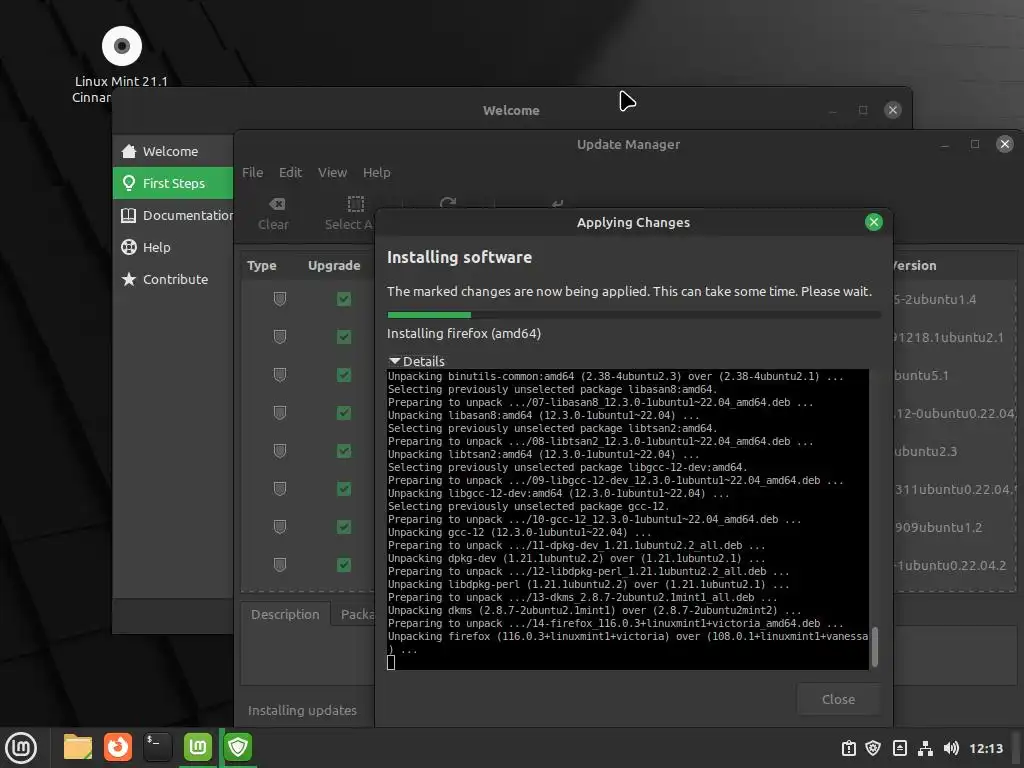Click the 'Installing firefox (amd64)' status text
The image size is (1024, 768).
tap(464, 334)
